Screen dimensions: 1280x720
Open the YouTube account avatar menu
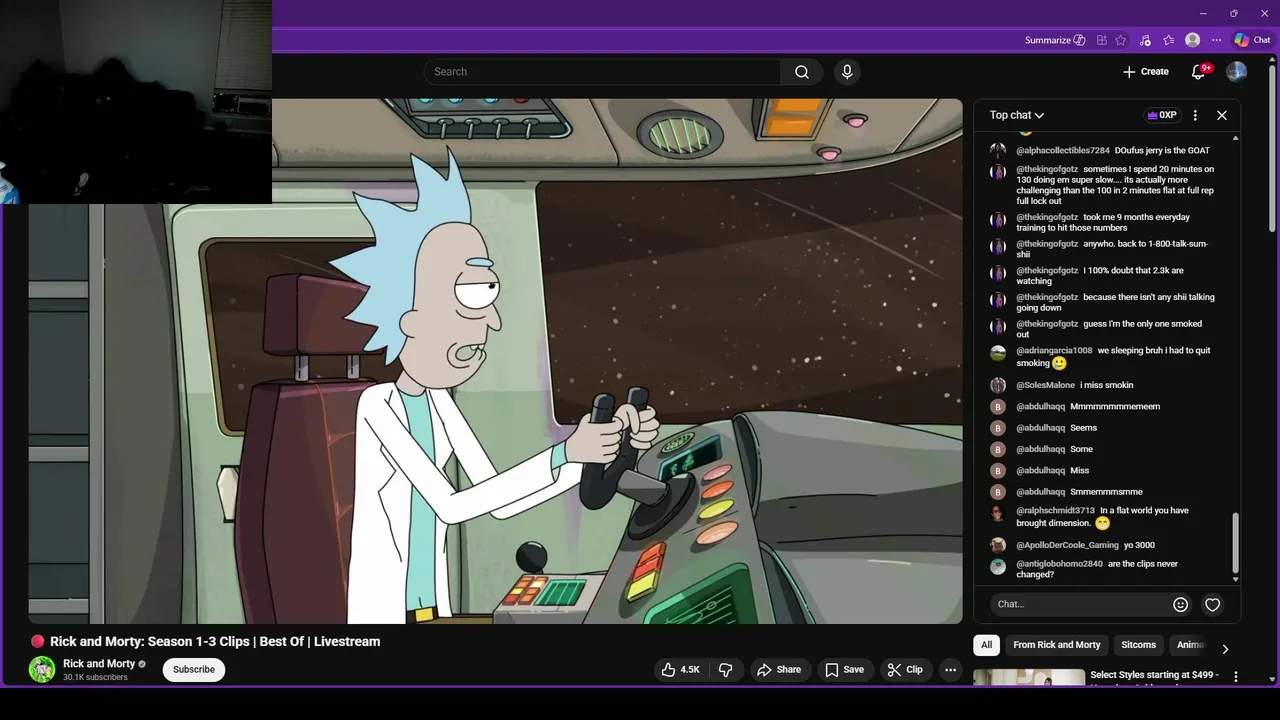[x=1237, y=72]
